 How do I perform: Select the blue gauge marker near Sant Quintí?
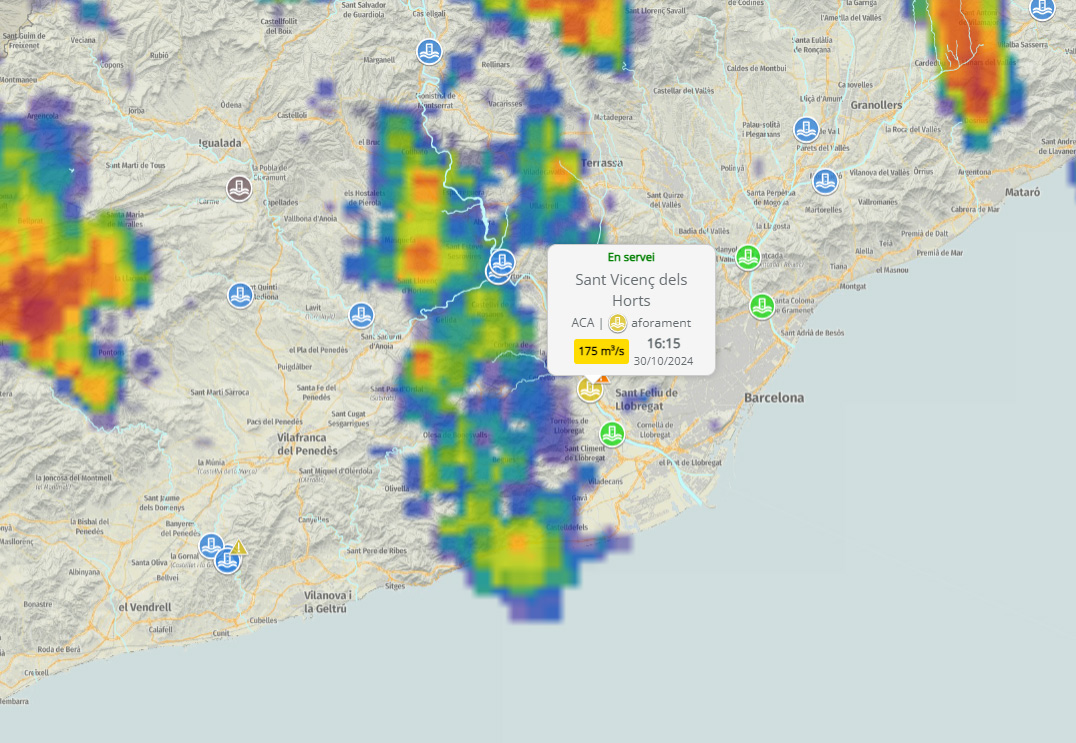pos(239,294)
